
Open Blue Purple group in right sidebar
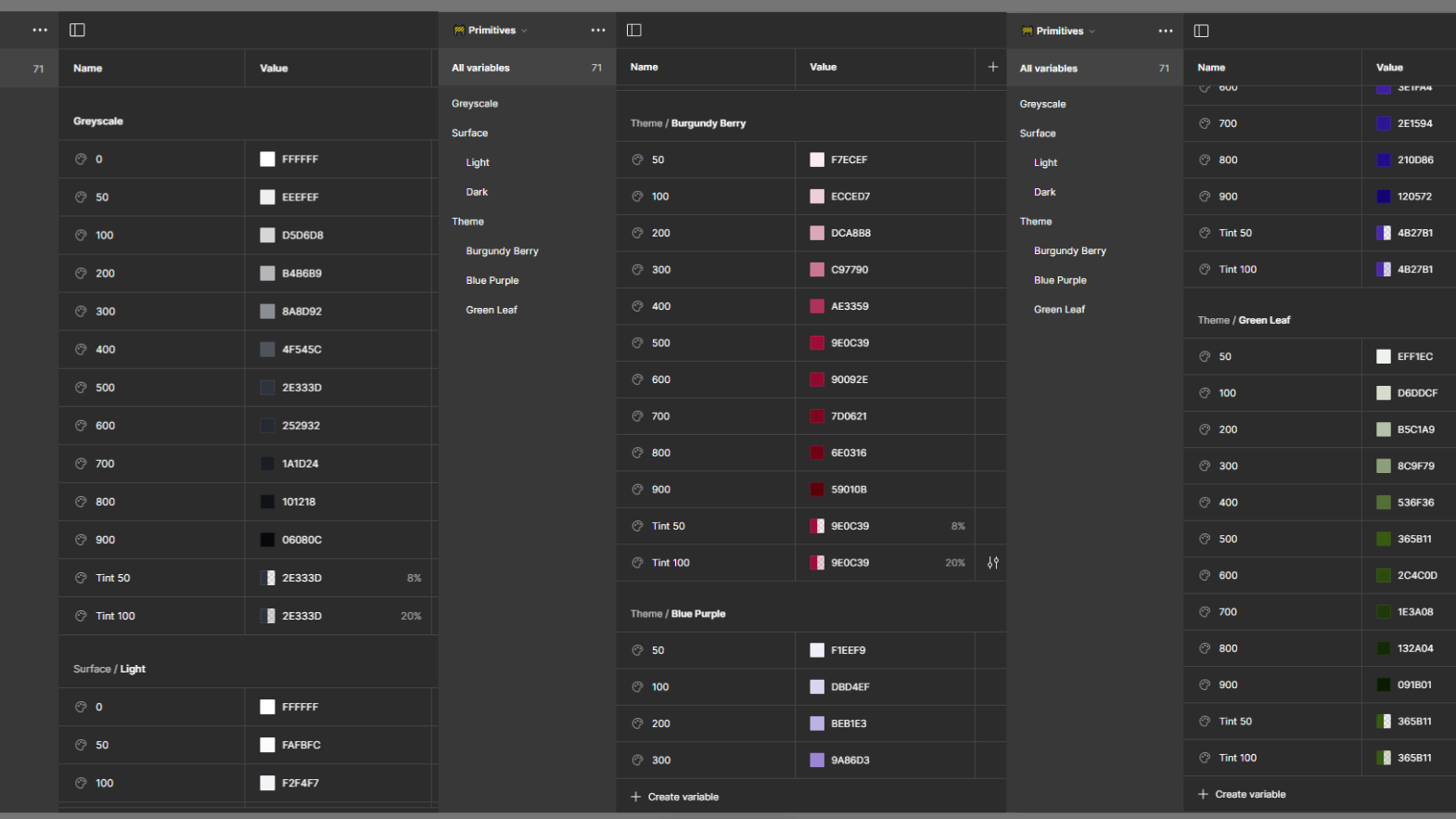(x=1060, y=280)
